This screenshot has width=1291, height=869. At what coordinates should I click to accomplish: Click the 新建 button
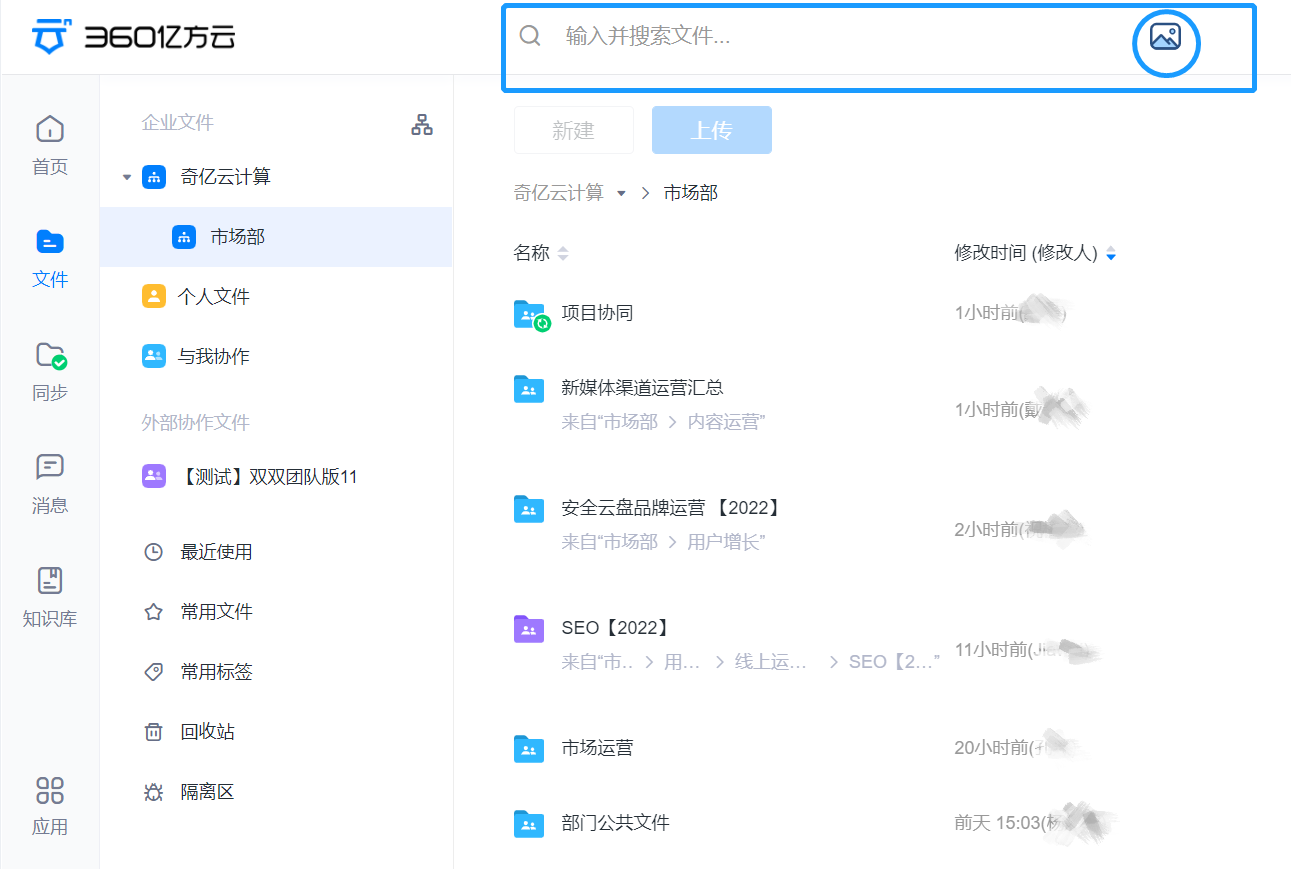coord(574,130)
